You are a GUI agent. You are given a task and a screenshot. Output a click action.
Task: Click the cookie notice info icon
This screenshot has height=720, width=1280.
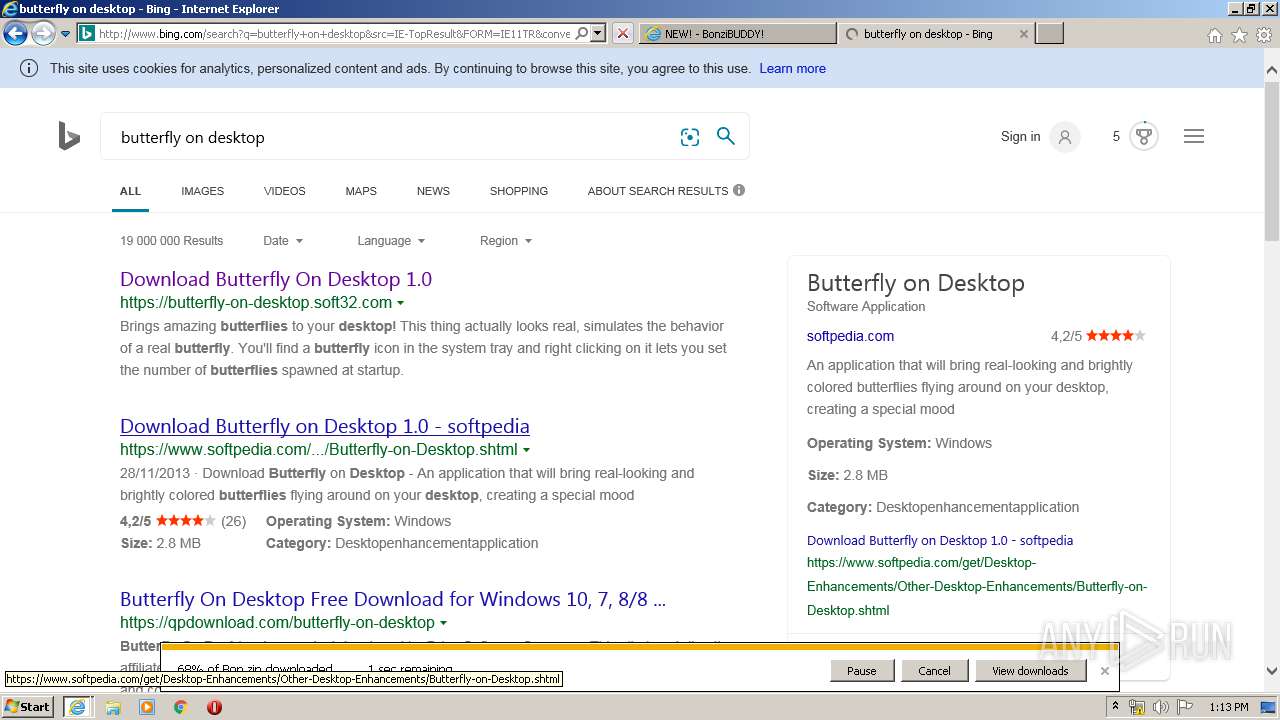pos(29,68)
